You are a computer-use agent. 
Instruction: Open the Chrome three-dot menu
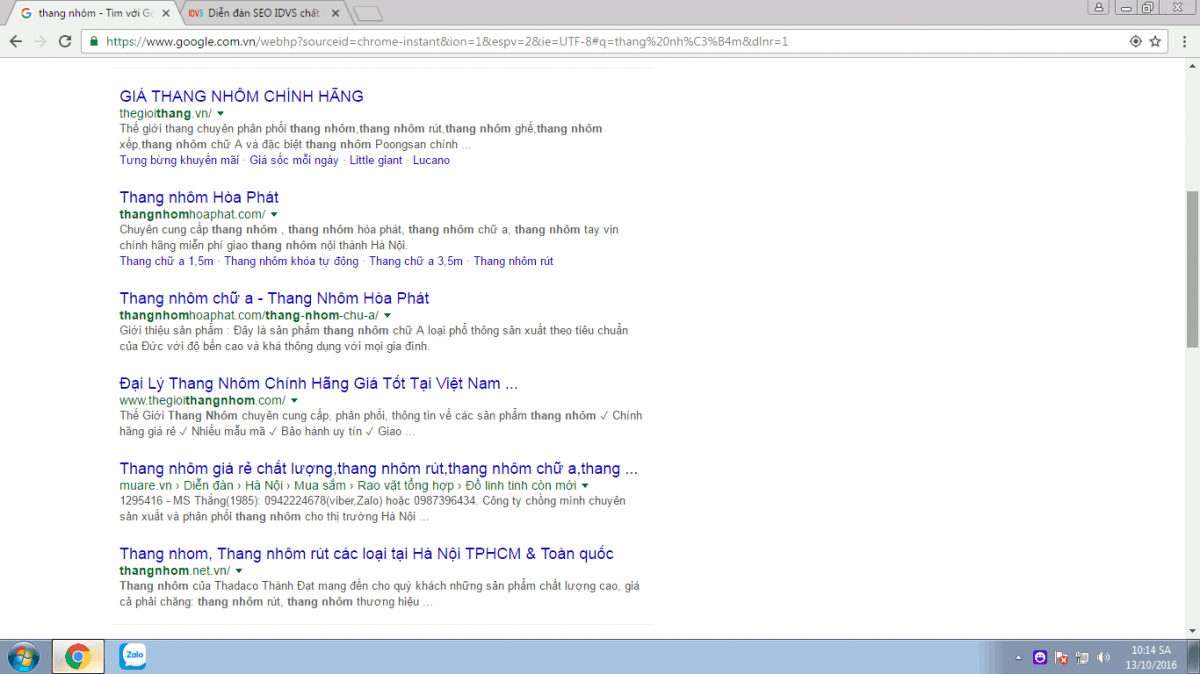(x=1185, y=41)
